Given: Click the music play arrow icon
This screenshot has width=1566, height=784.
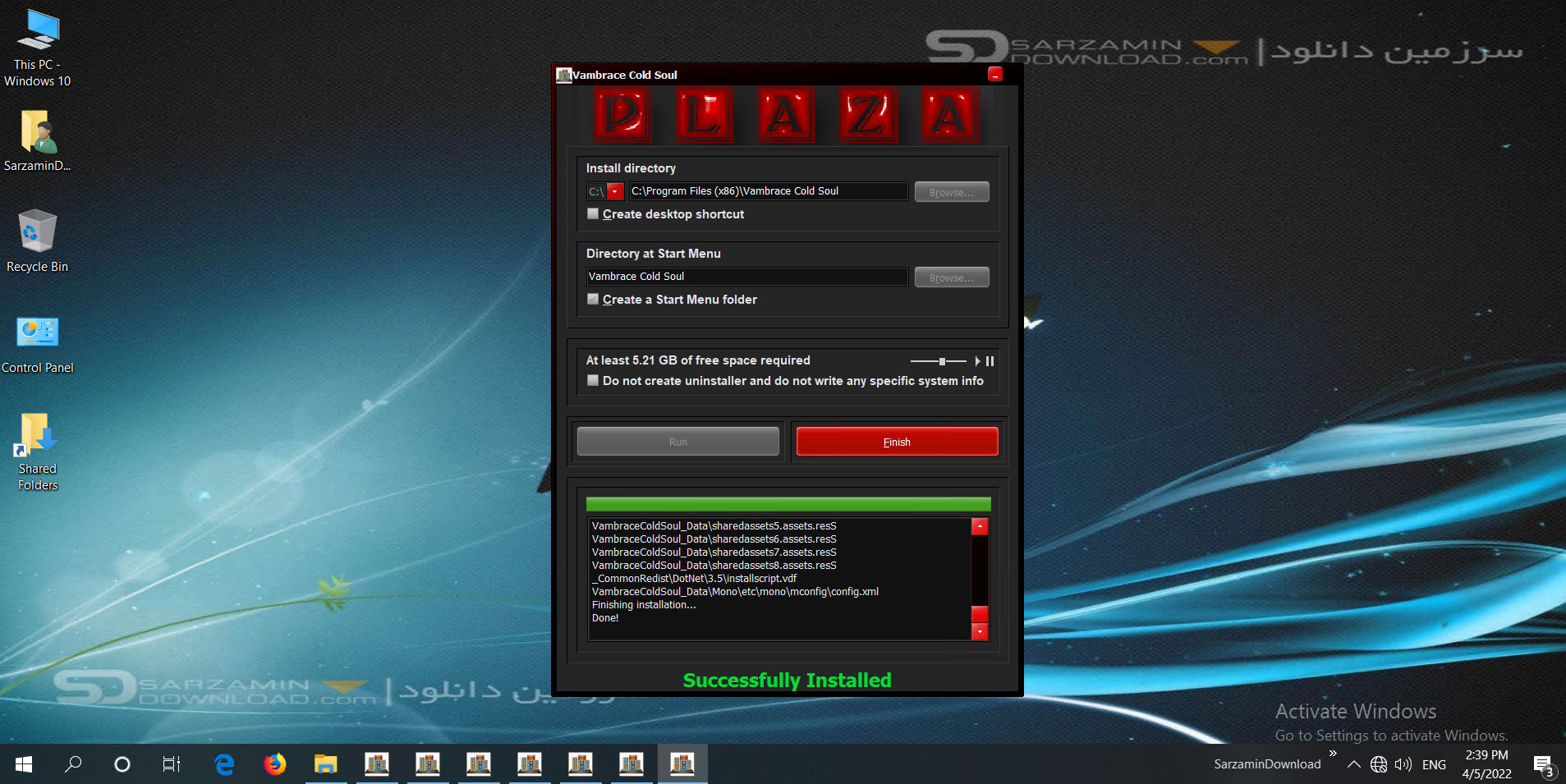Looking at the screenshot, I should pyautogui.click(x=977, y=361).
